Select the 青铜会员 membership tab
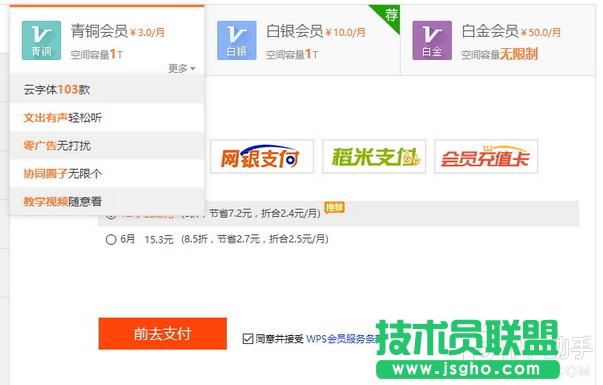This screenshot has height=385, width=603. [107, 40]
